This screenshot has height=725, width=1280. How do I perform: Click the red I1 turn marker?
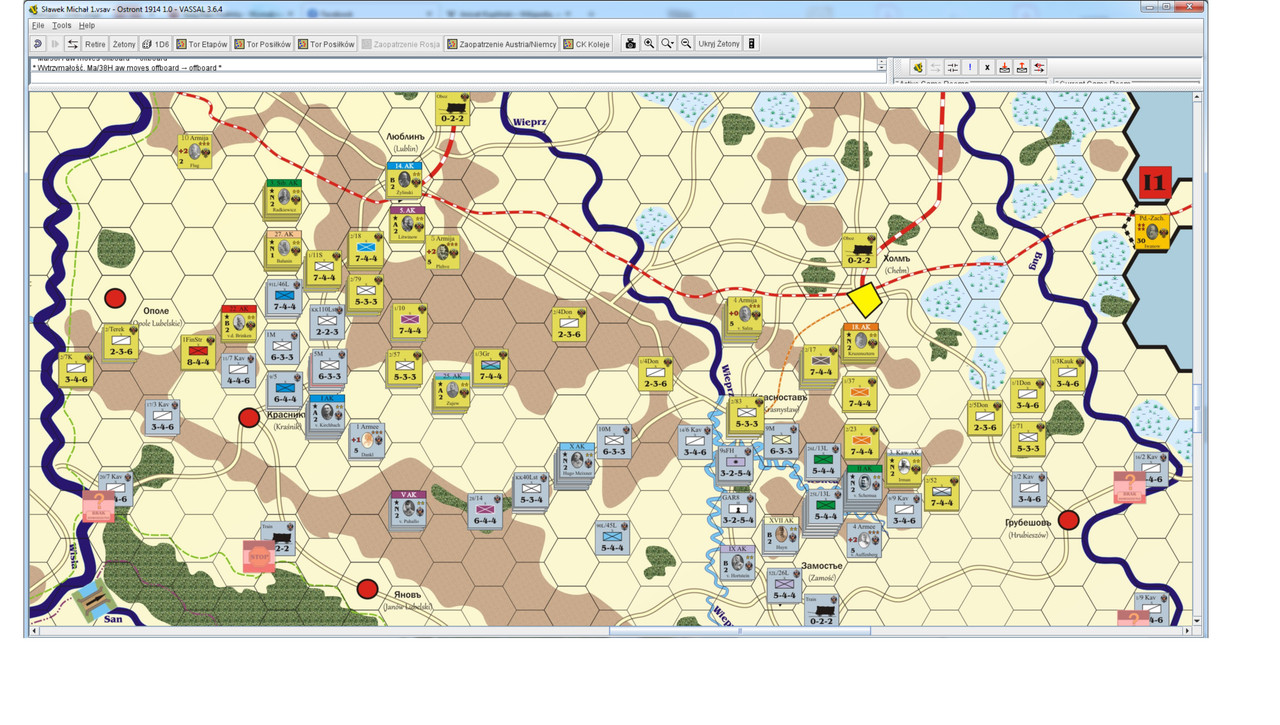click(x=1155, y=182)
